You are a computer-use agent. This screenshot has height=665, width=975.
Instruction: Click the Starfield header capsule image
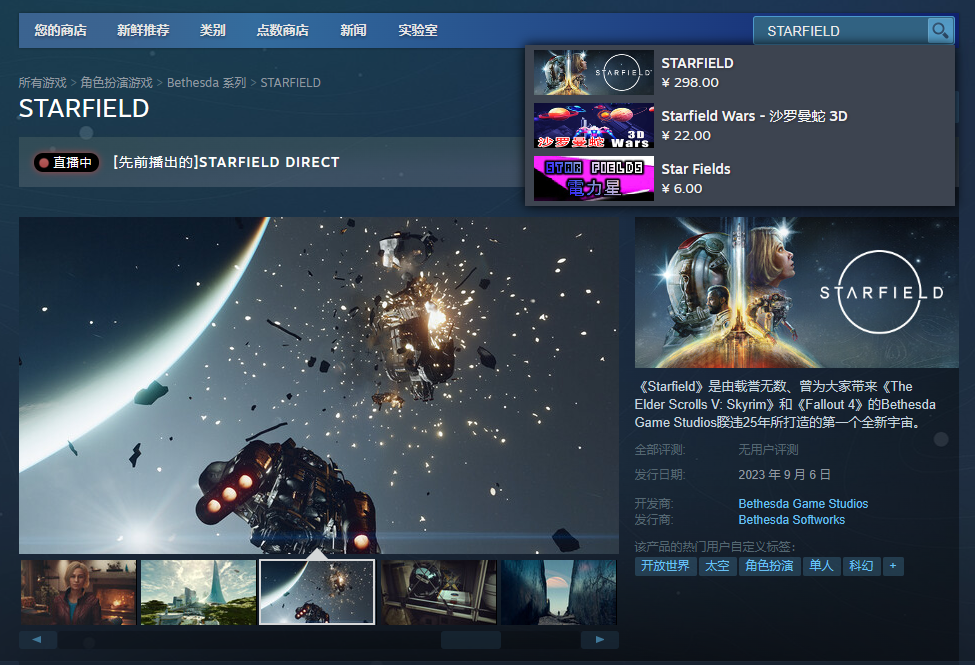coord(797,292)
